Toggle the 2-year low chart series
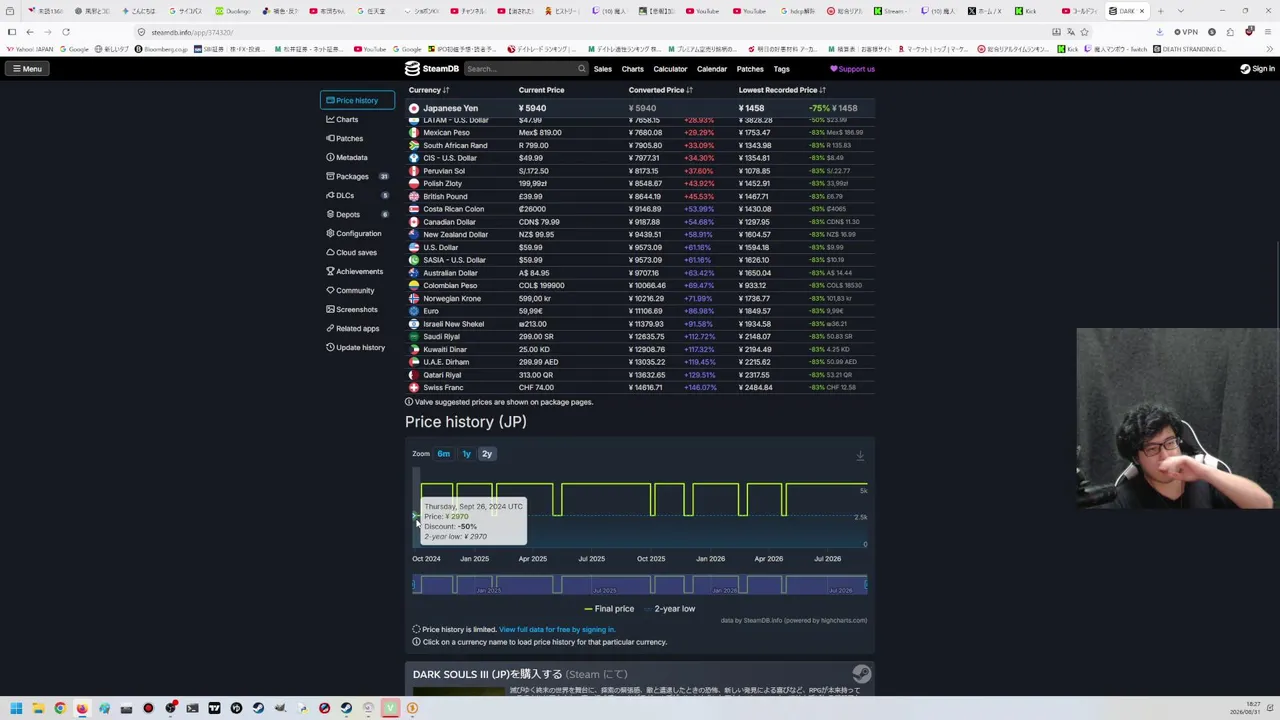The width and height of the screenshot is (1280, 720). click(x=670, y=609)
